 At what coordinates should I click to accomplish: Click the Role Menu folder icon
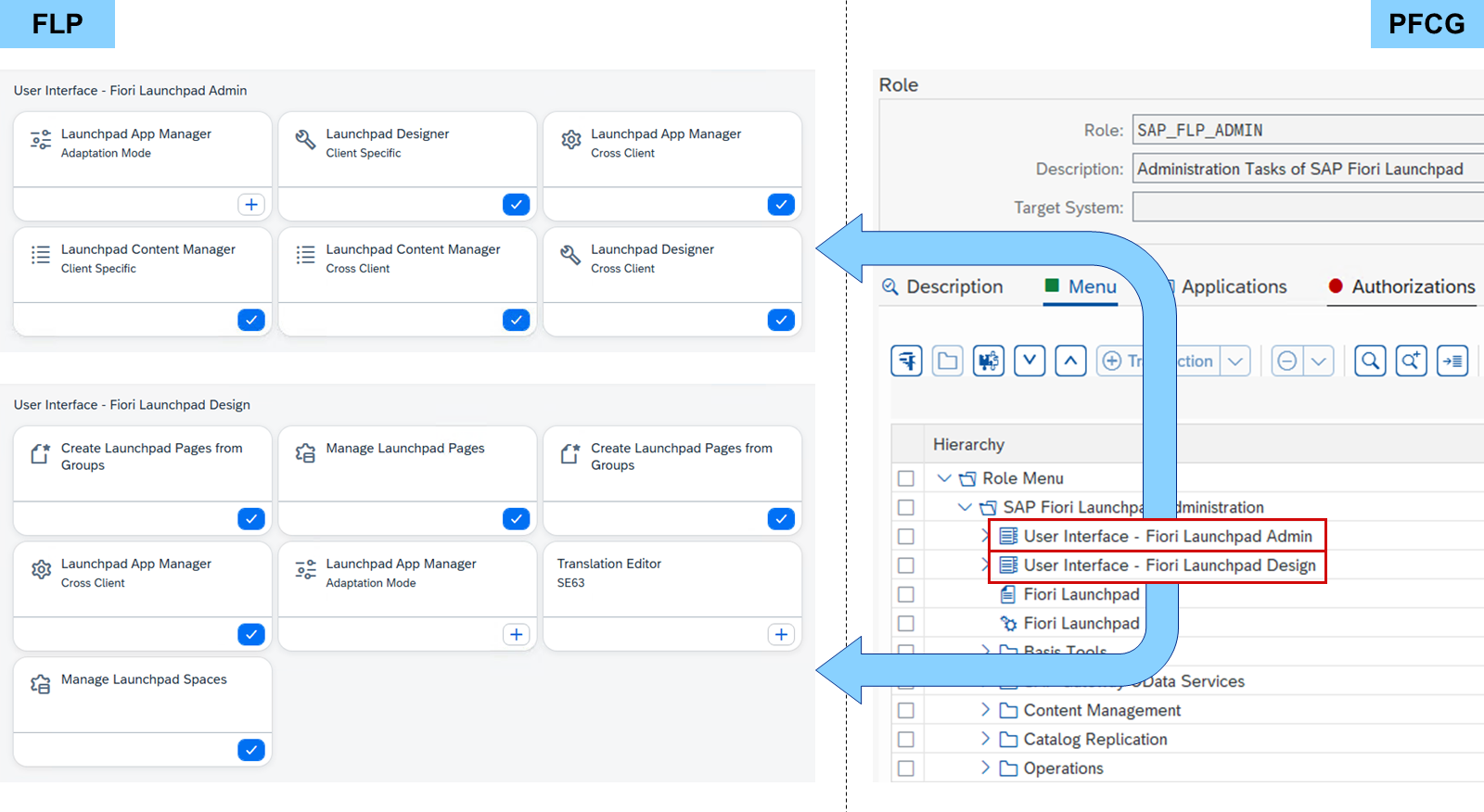coord(967,478)
